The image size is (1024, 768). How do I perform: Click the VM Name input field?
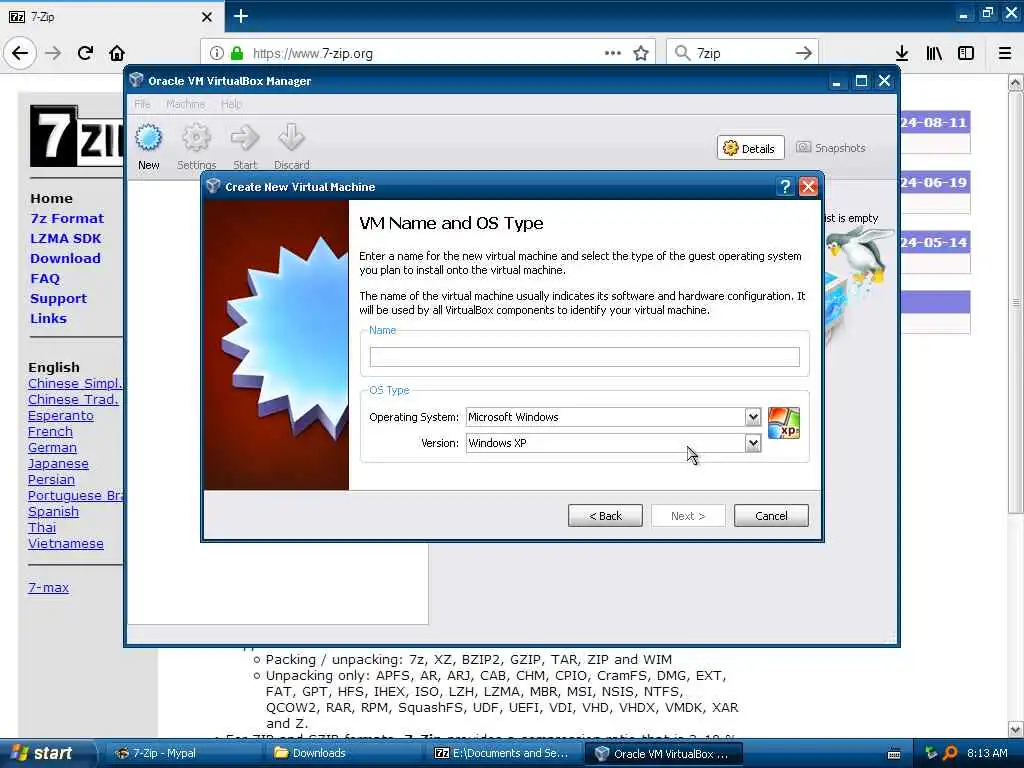(x=584, y=357)
